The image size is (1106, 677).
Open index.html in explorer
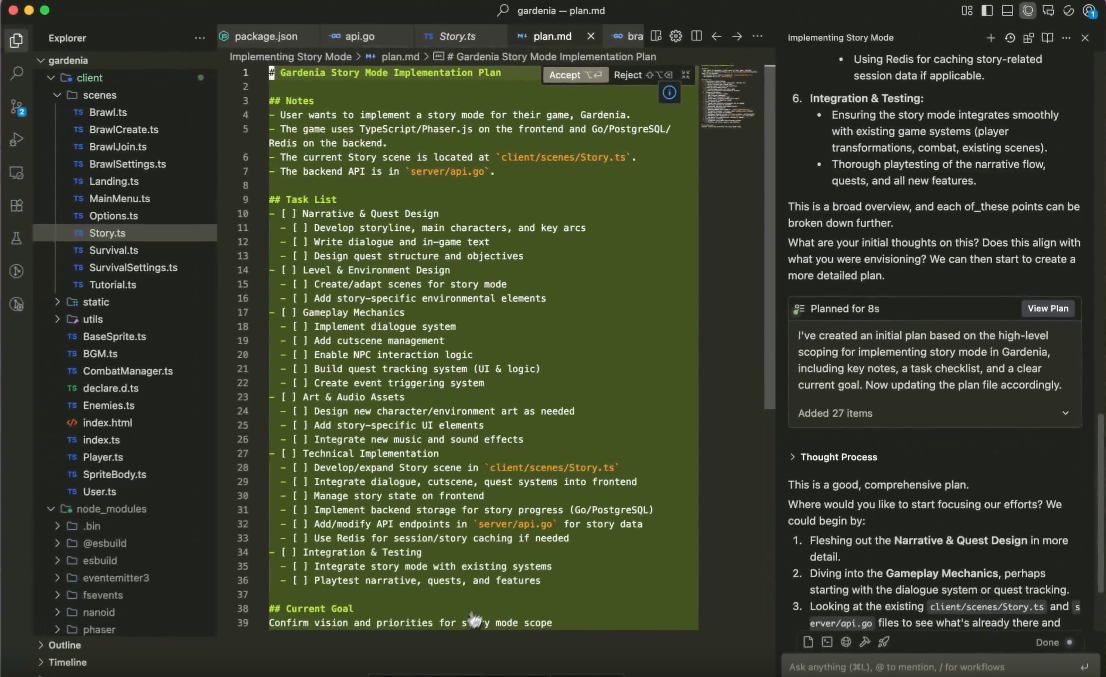[x=107, y=422]
